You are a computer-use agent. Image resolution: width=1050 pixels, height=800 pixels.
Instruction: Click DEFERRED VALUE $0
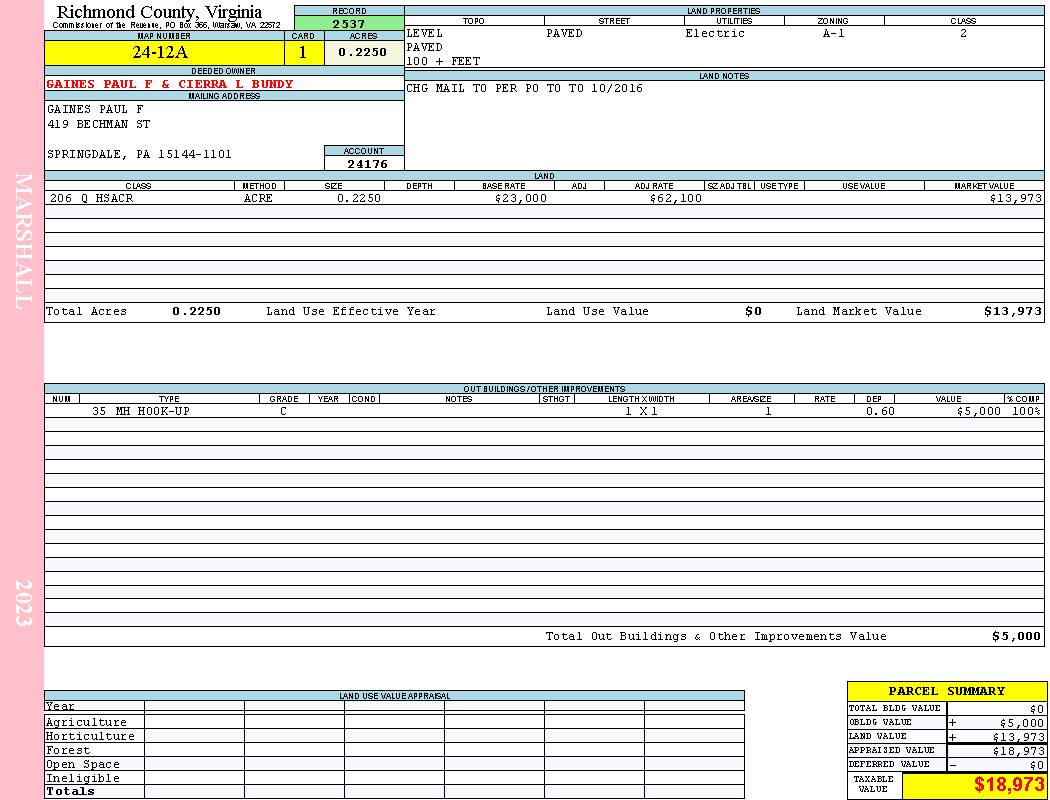[x=1037, y=765]
